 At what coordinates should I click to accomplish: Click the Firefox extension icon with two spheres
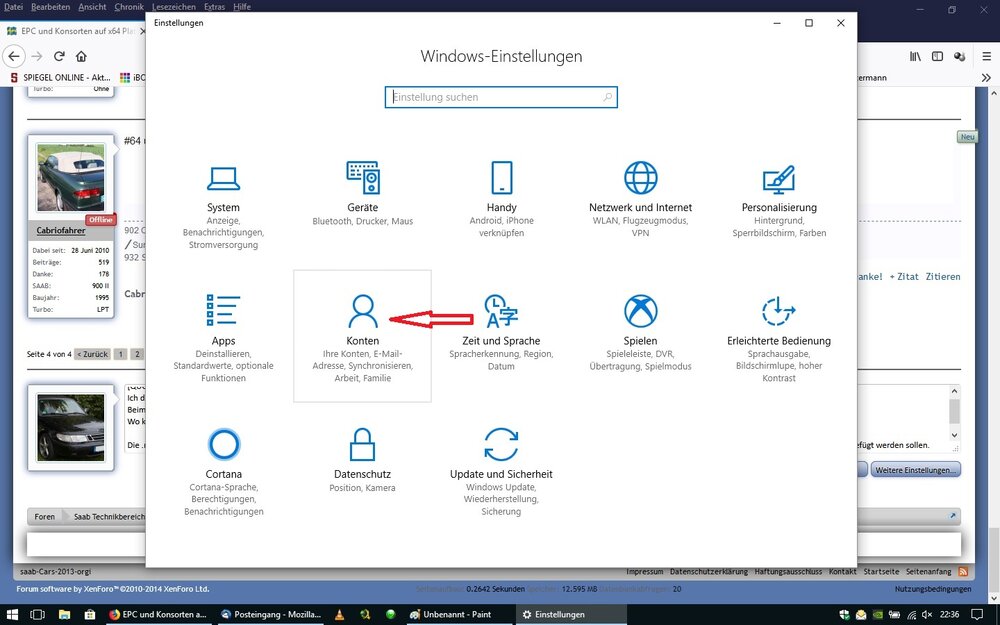pyautogui.click(x=959, y=56)
